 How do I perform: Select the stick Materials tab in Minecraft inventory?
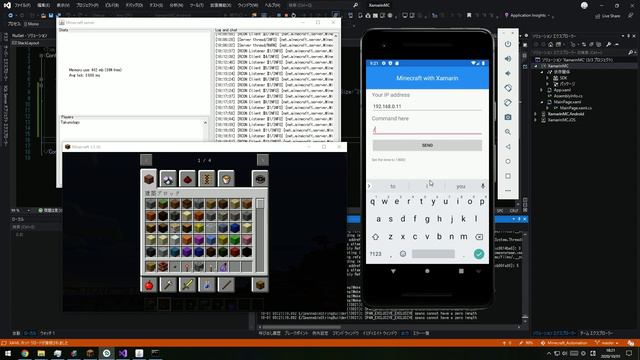pos(226,284)
